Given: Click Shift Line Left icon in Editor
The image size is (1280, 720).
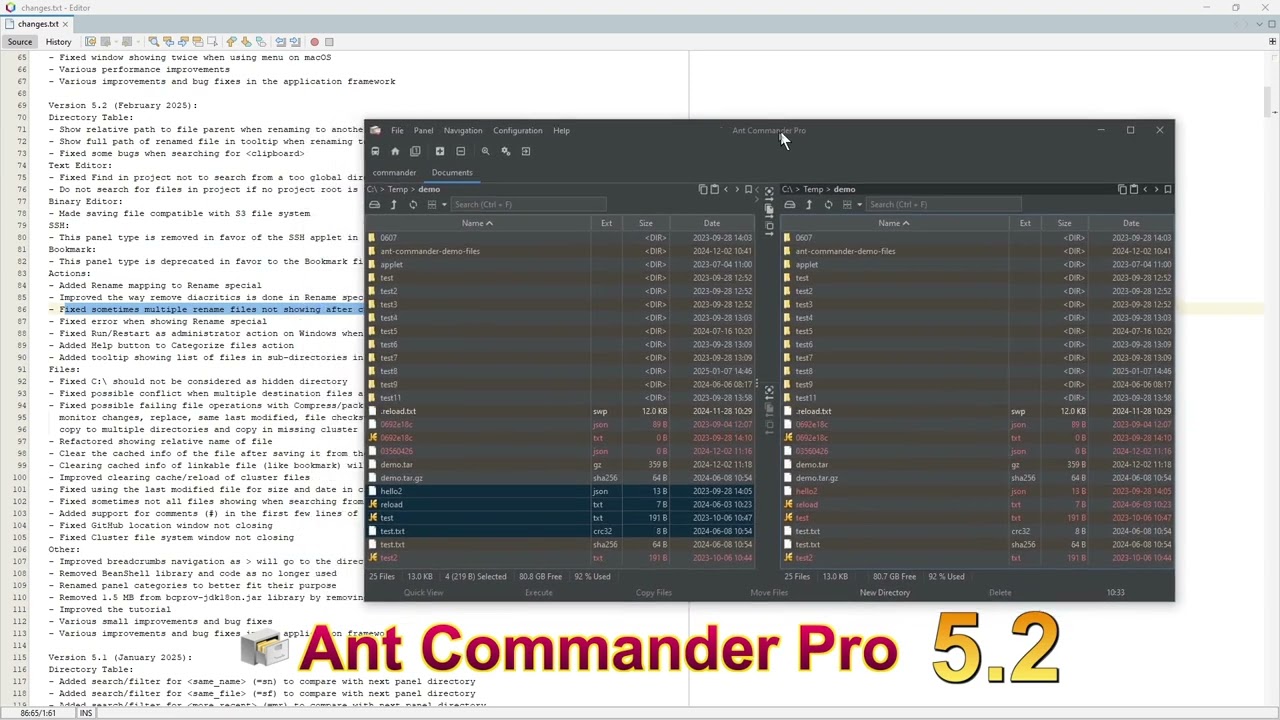Looking at the screenshot, I should pos(281,42).
